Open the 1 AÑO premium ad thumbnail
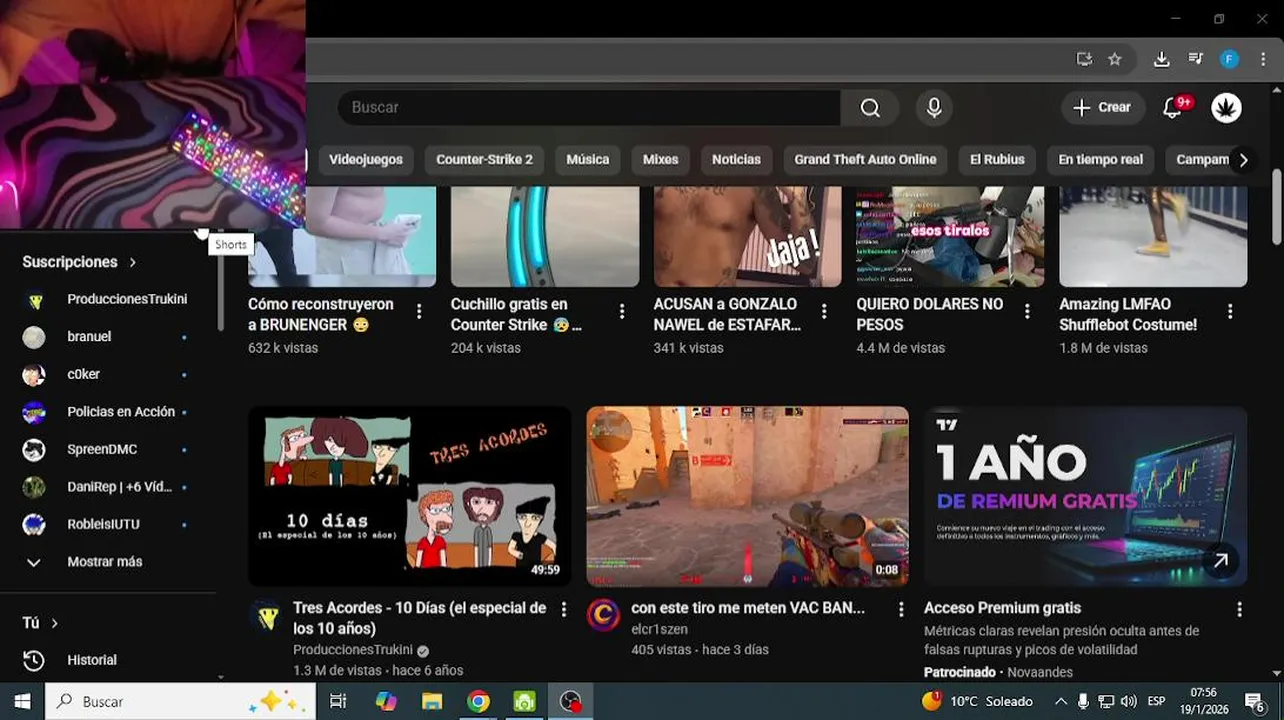This screenshot has width=1284, height=720. tap(1085, 496)
